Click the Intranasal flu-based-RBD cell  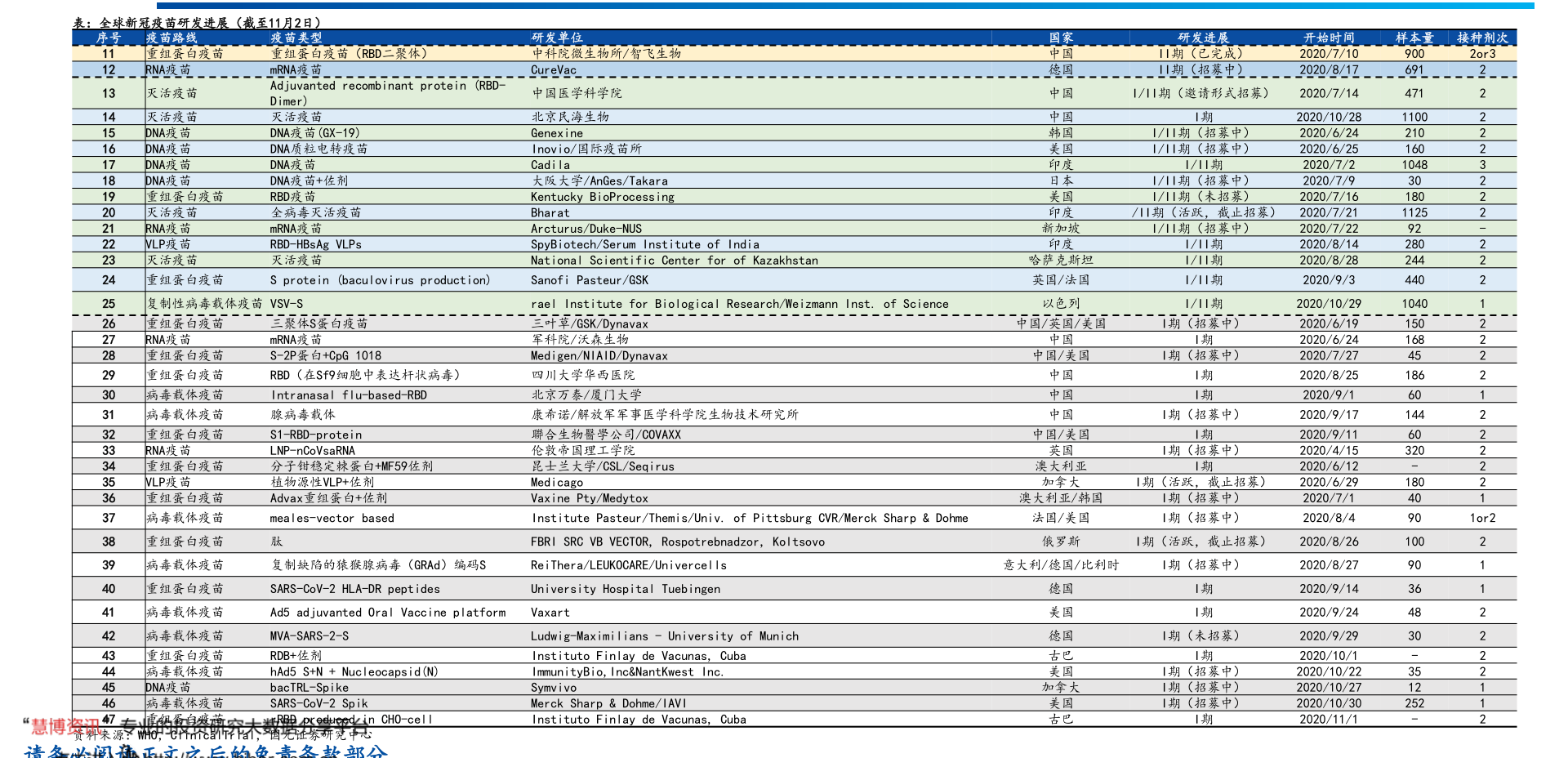(x=349, y=395)
